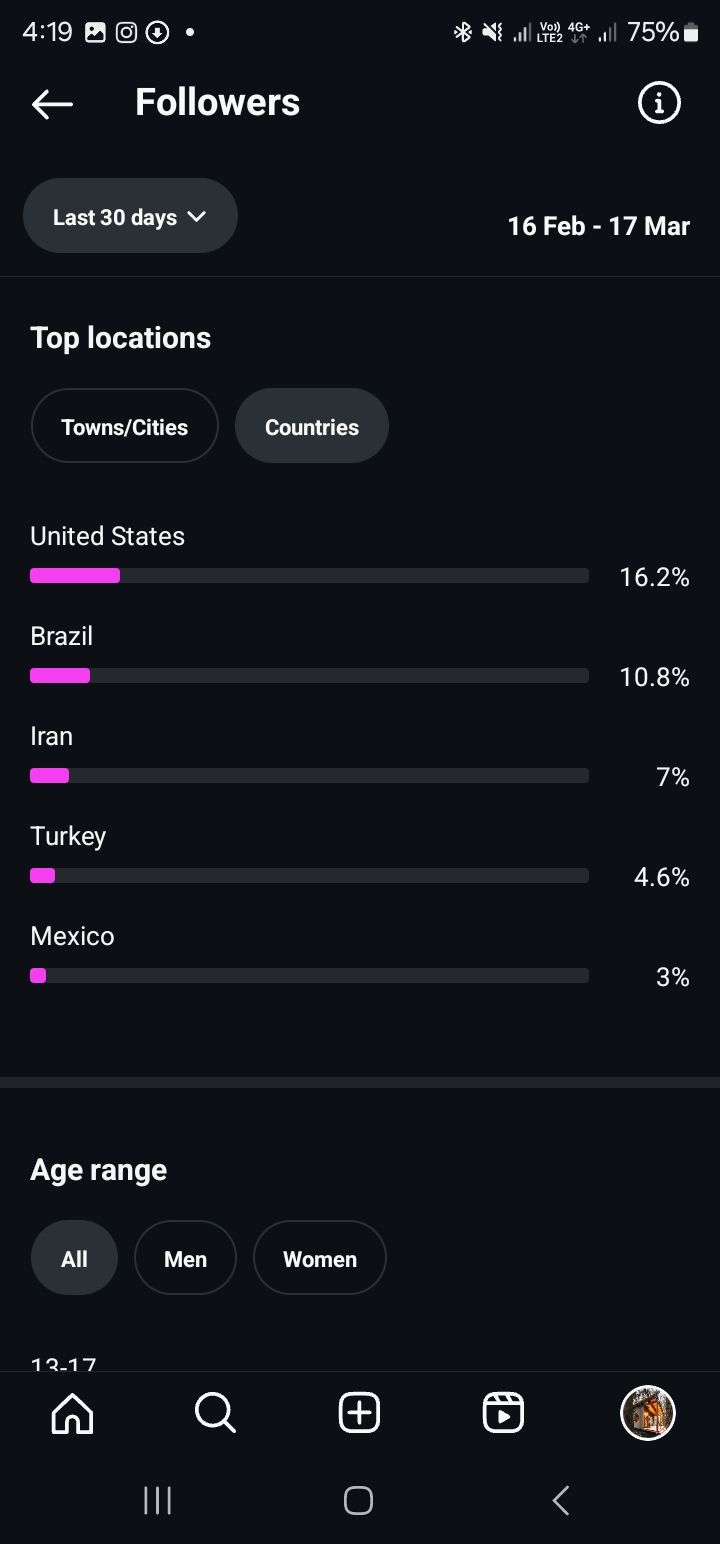Tap the United States percentage bar
The image size is (720, 1544).
pyautogui.click(x=309, y=575)
